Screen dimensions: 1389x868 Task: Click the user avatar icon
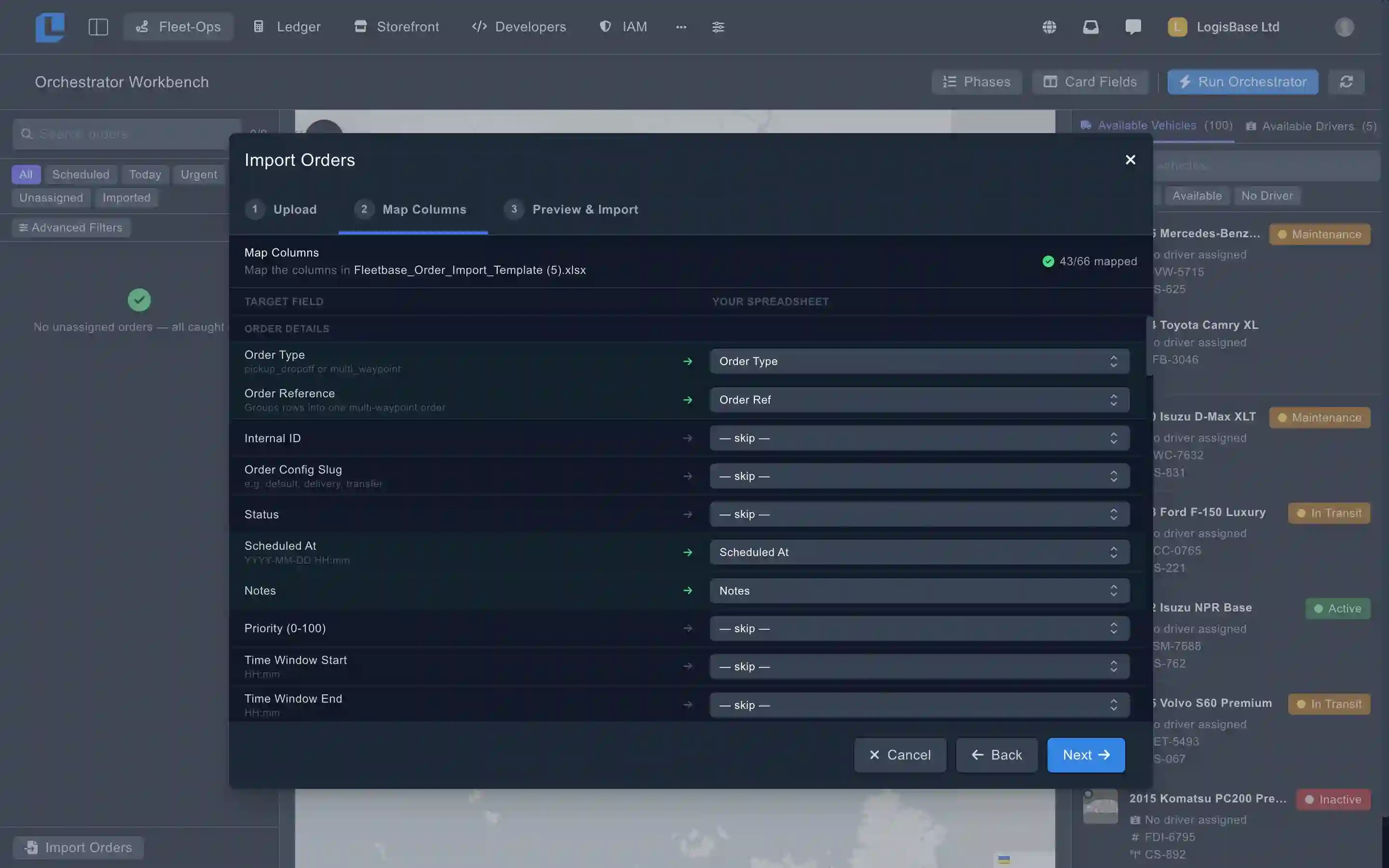click(x=1344, y=27)
